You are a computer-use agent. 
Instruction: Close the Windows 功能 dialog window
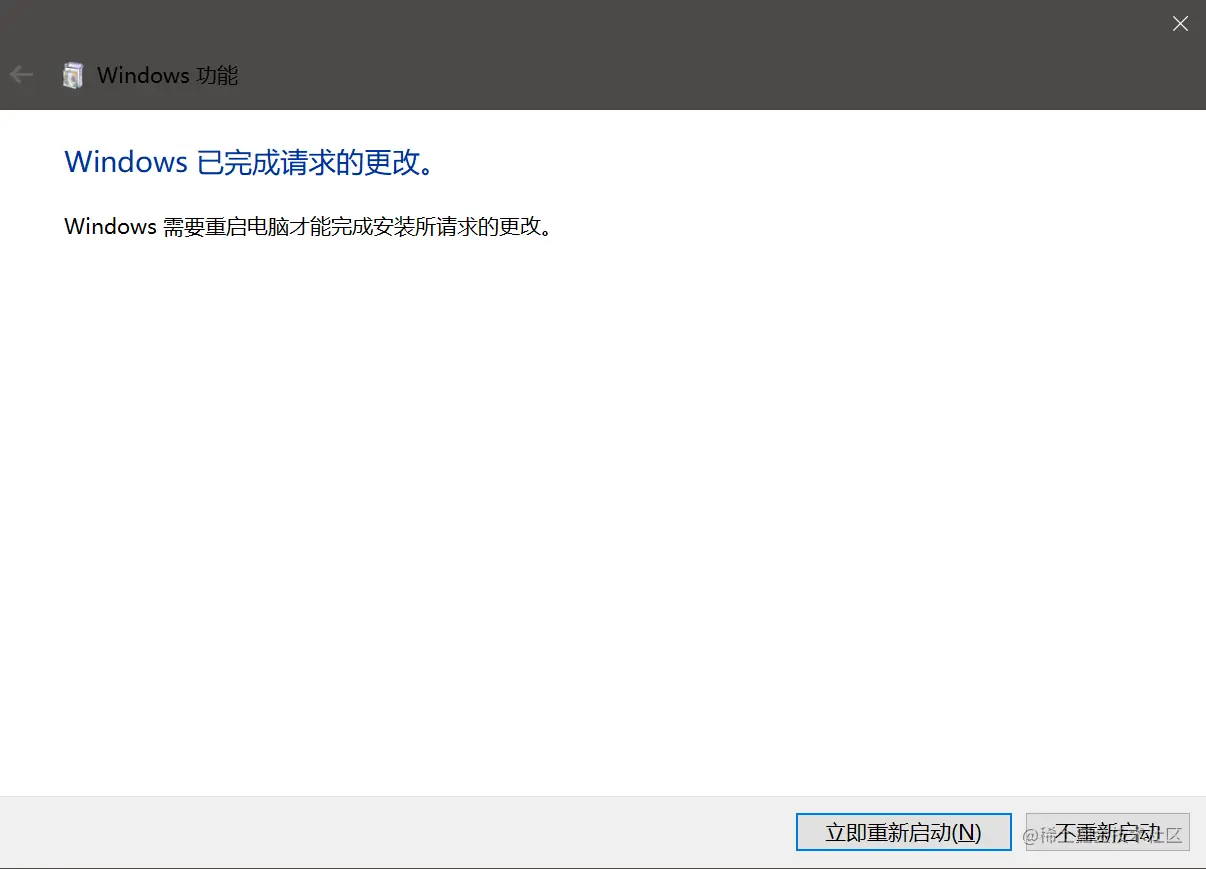pyautogui.click(x=1180, y=24)
